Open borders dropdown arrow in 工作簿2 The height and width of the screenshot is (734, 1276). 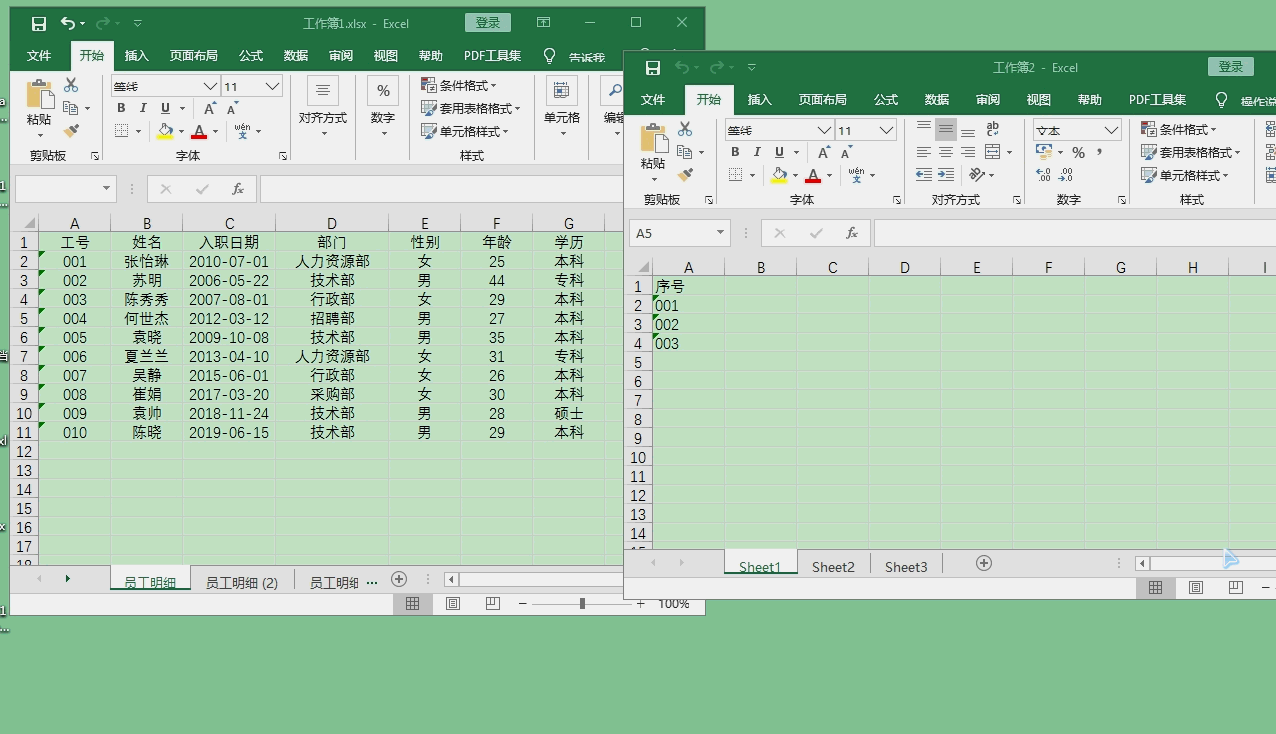752,175
